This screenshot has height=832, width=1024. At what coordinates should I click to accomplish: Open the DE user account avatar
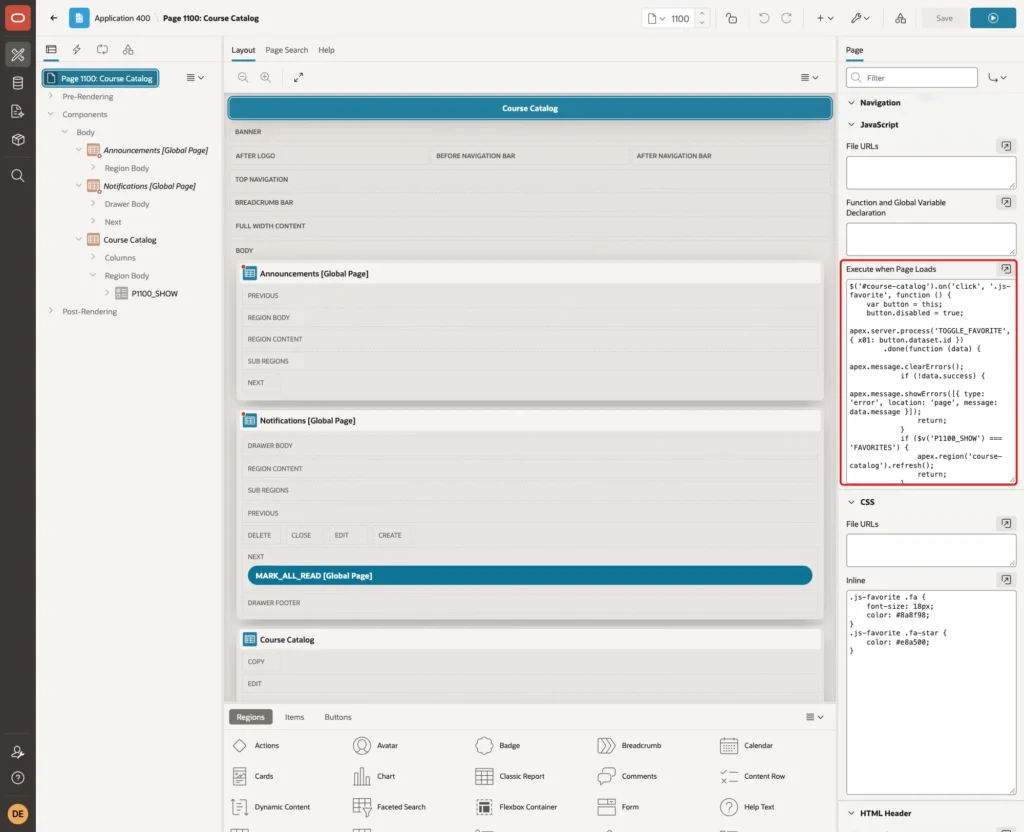[x=18, y=814]
